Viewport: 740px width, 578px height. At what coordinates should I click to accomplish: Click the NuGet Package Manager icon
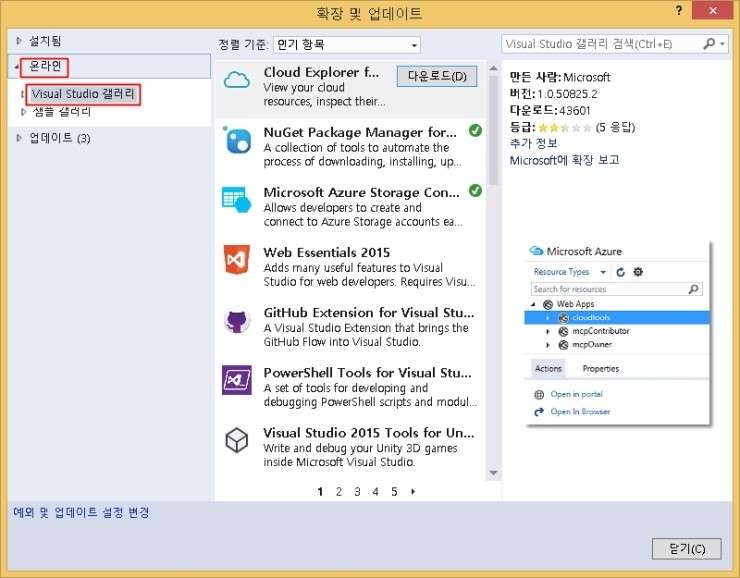click(x=237, y=140)
